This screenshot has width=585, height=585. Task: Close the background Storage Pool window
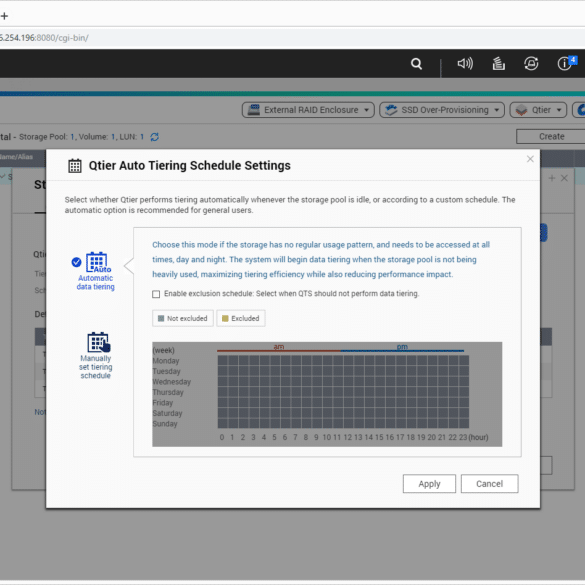pos(564,178)
